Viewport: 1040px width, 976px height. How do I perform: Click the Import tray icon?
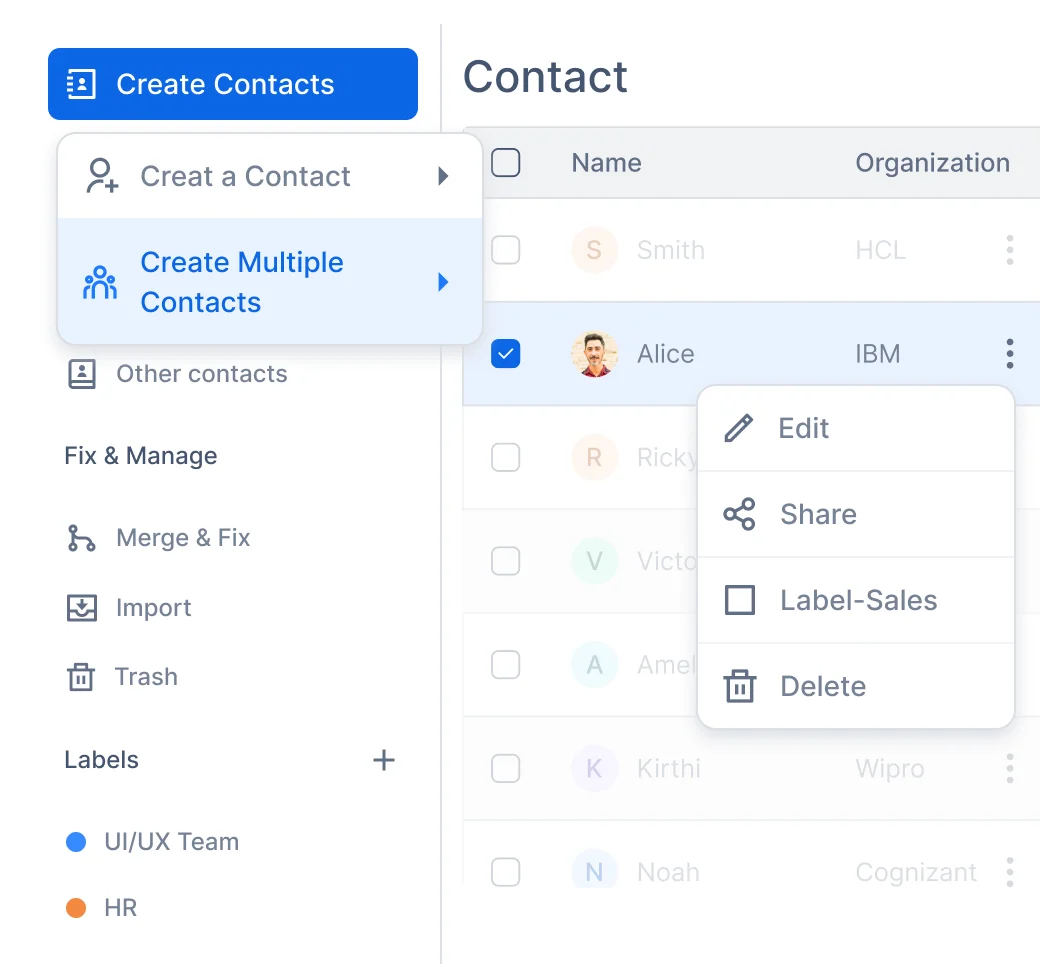(x=81, y=608)
